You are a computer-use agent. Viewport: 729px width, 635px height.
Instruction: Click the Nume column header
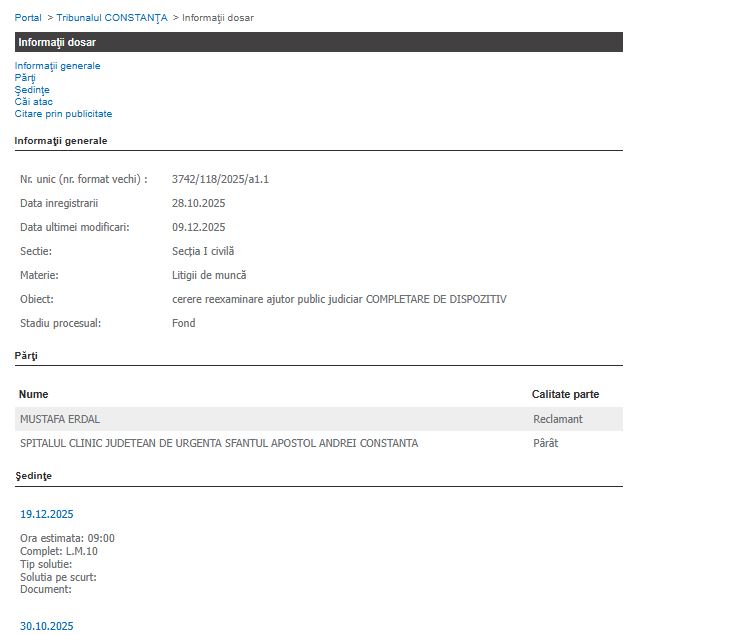[x=34, y=394]
